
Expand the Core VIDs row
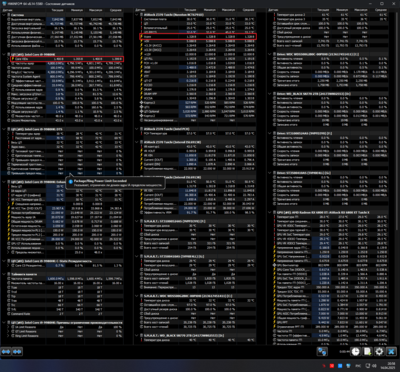(x=9, y=59)
